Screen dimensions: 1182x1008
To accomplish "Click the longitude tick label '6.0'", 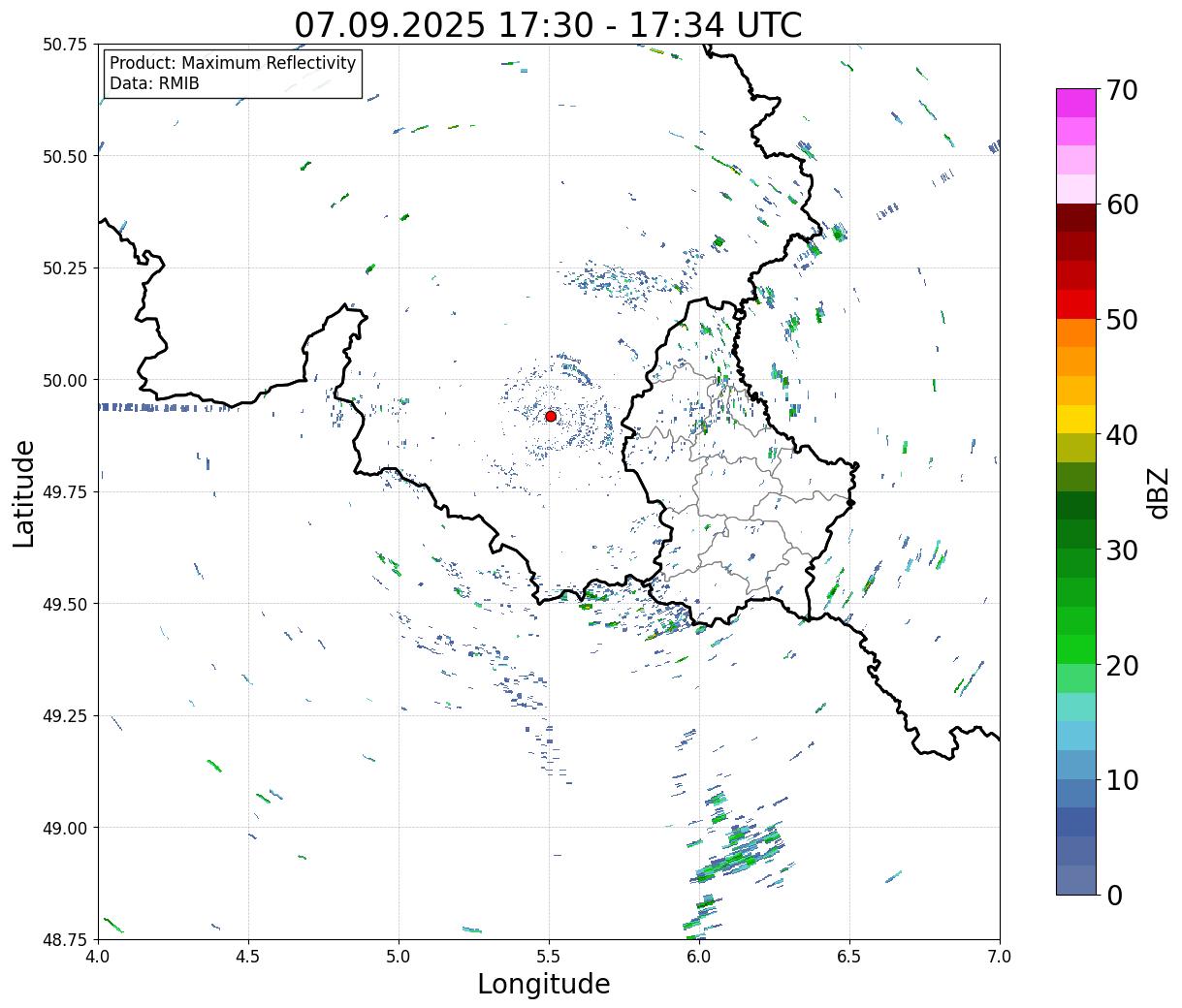I will click(x=699, y=957).
